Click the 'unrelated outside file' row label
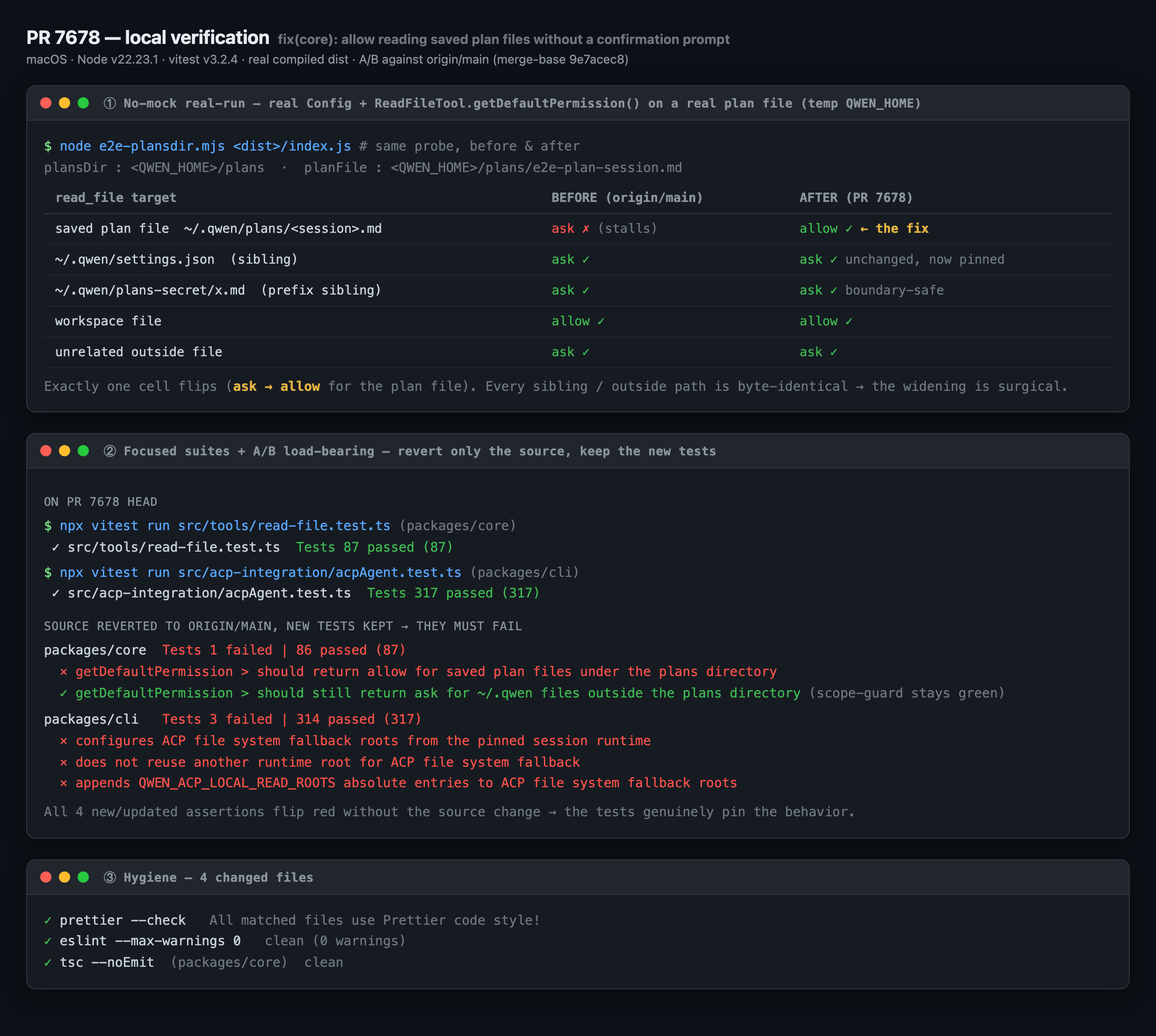This screenshot has height=1036, width=1156. pos(139,352)
